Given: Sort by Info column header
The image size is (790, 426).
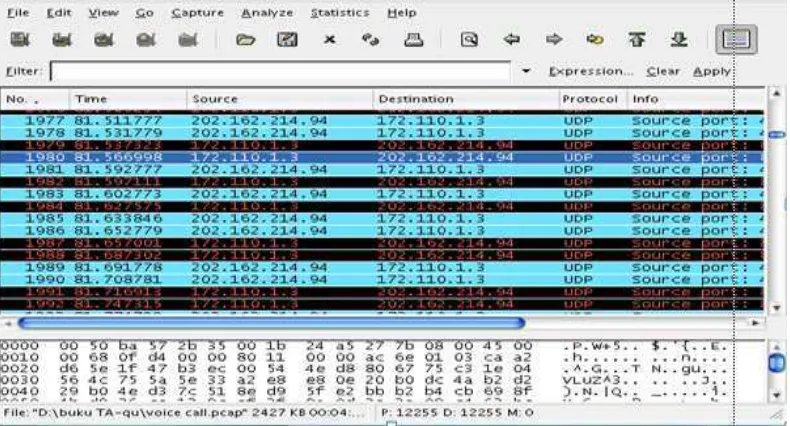Looking at the screenshot, I should tap(696, 99).
